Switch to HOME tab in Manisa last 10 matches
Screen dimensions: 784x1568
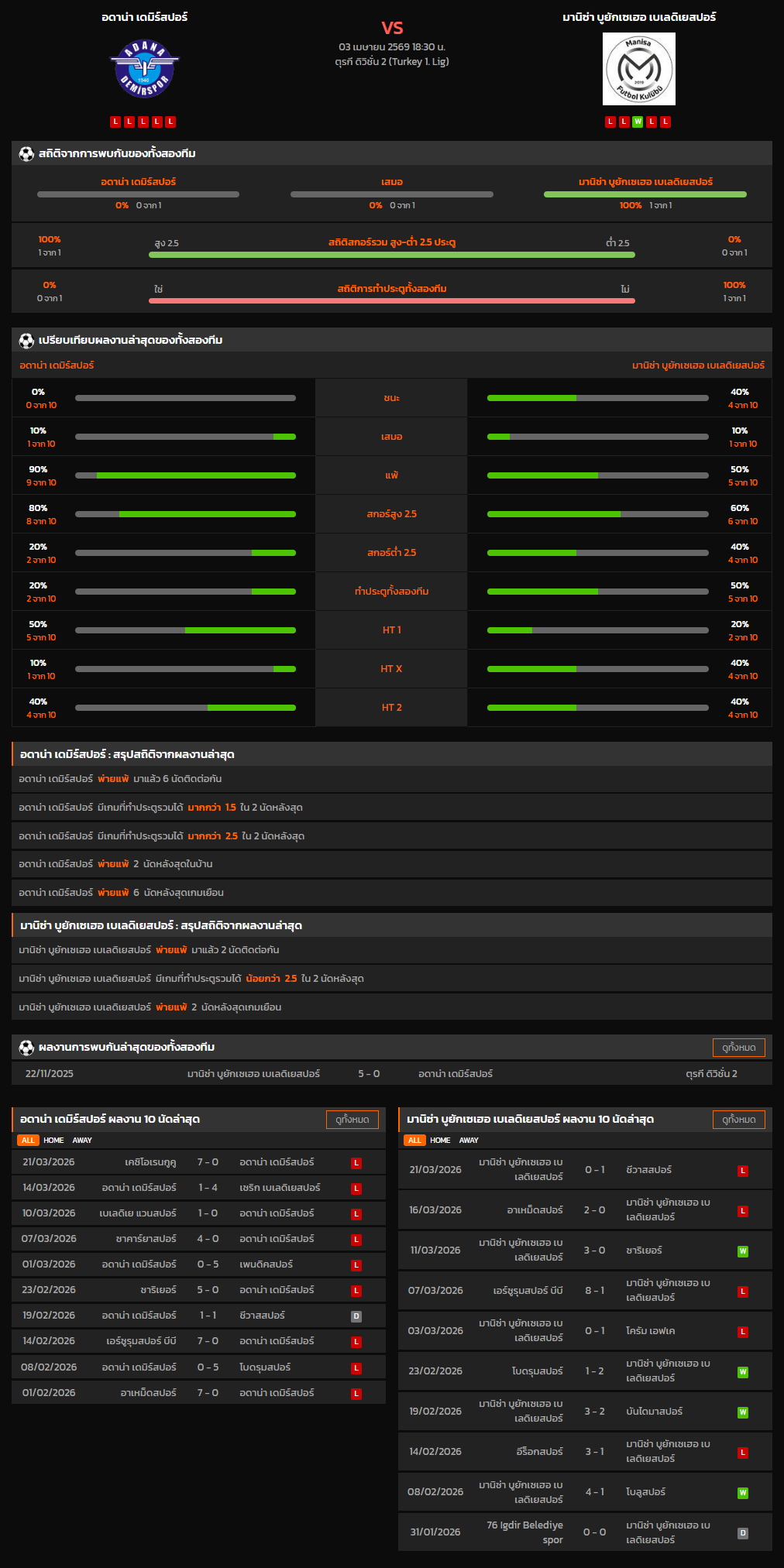[x=440, y=1141]
